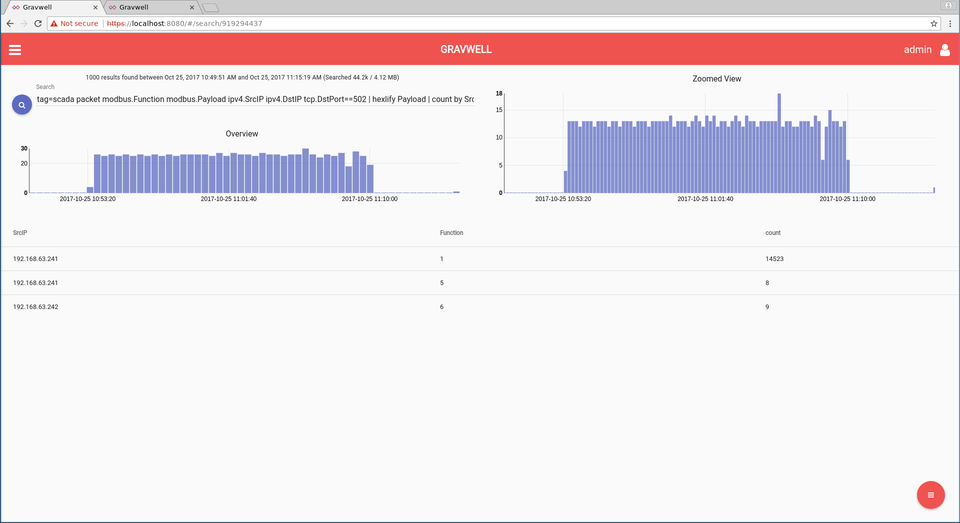Viewport: 960px width, 523px height.
Task: Select SrcIP cell in count 14523 row
Action: [x=36, y=259]
